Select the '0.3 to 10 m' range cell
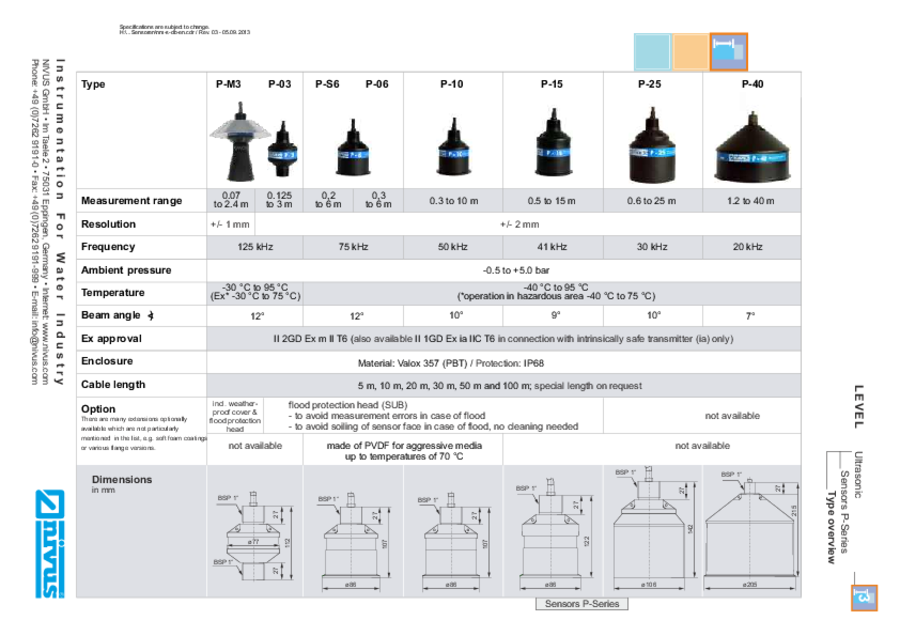 pos(453,201)
